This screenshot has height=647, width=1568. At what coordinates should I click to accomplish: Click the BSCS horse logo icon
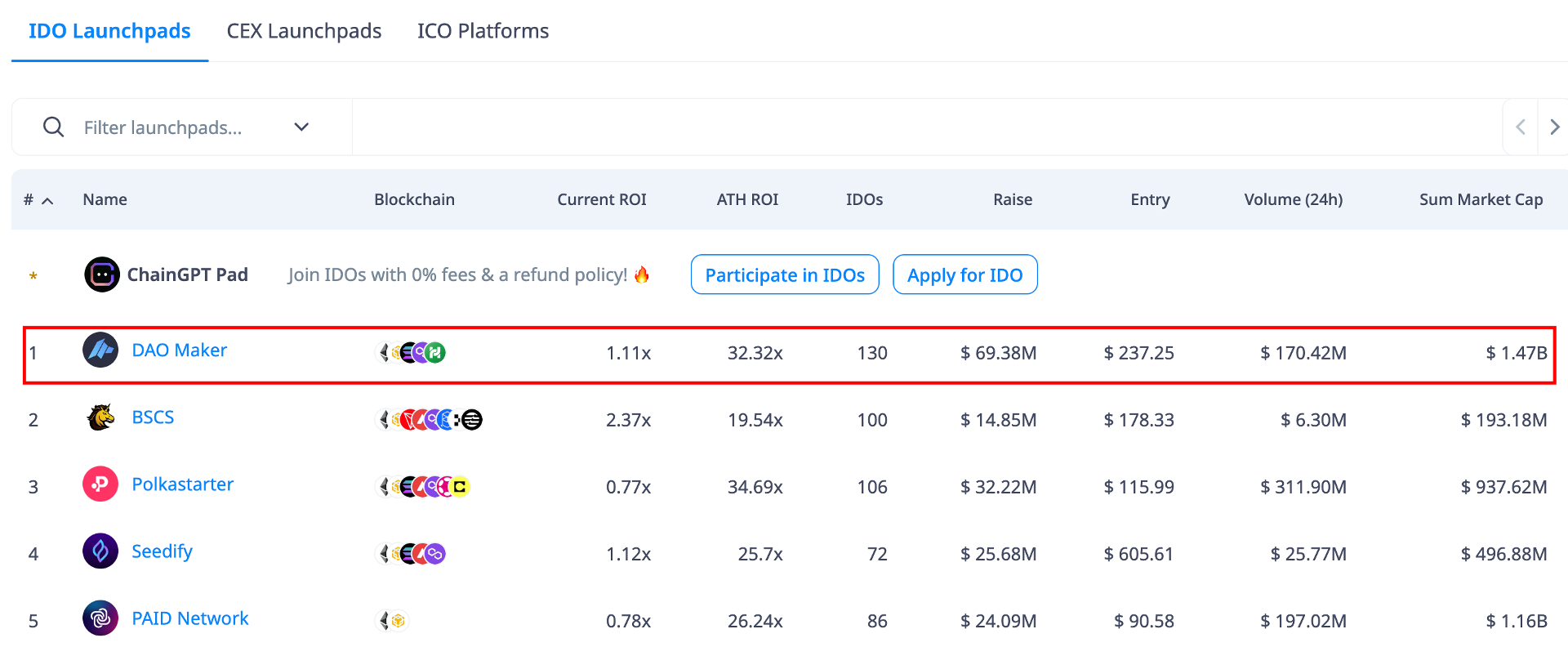(x=100, y=417)
